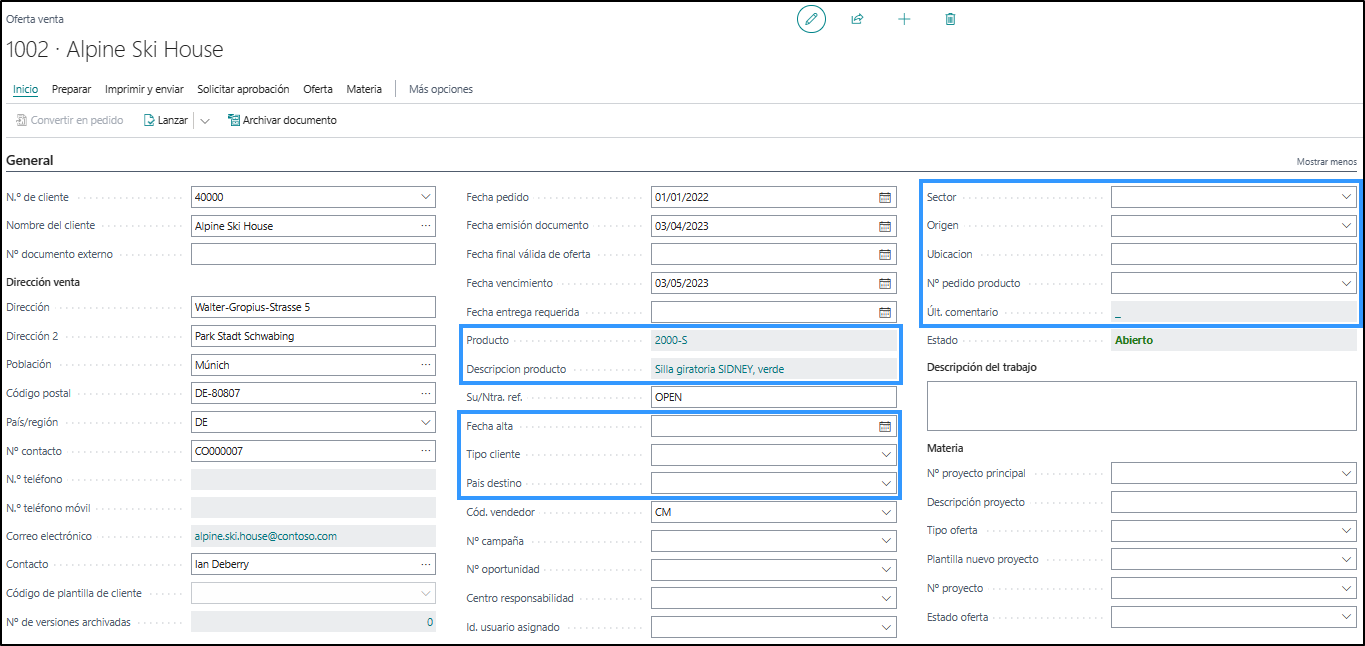Open calendar picker for Fecha vencimiento

tap(885, 283)
